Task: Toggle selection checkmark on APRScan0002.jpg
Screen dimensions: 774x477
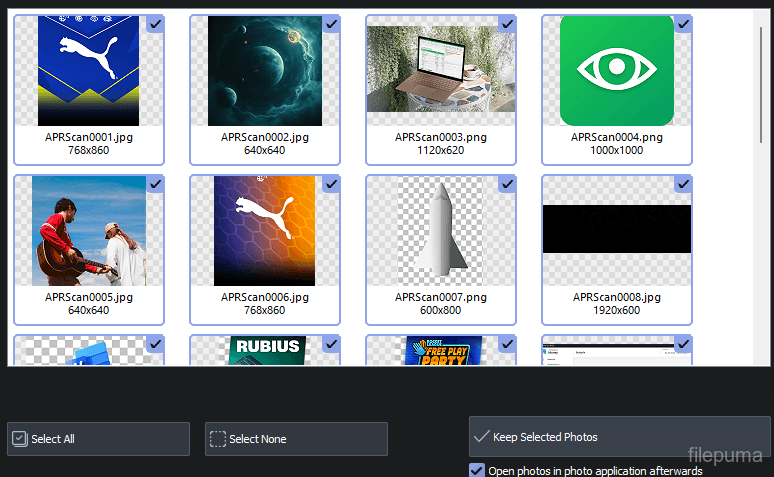Action: pyautogui.click(x=331, y=24)
